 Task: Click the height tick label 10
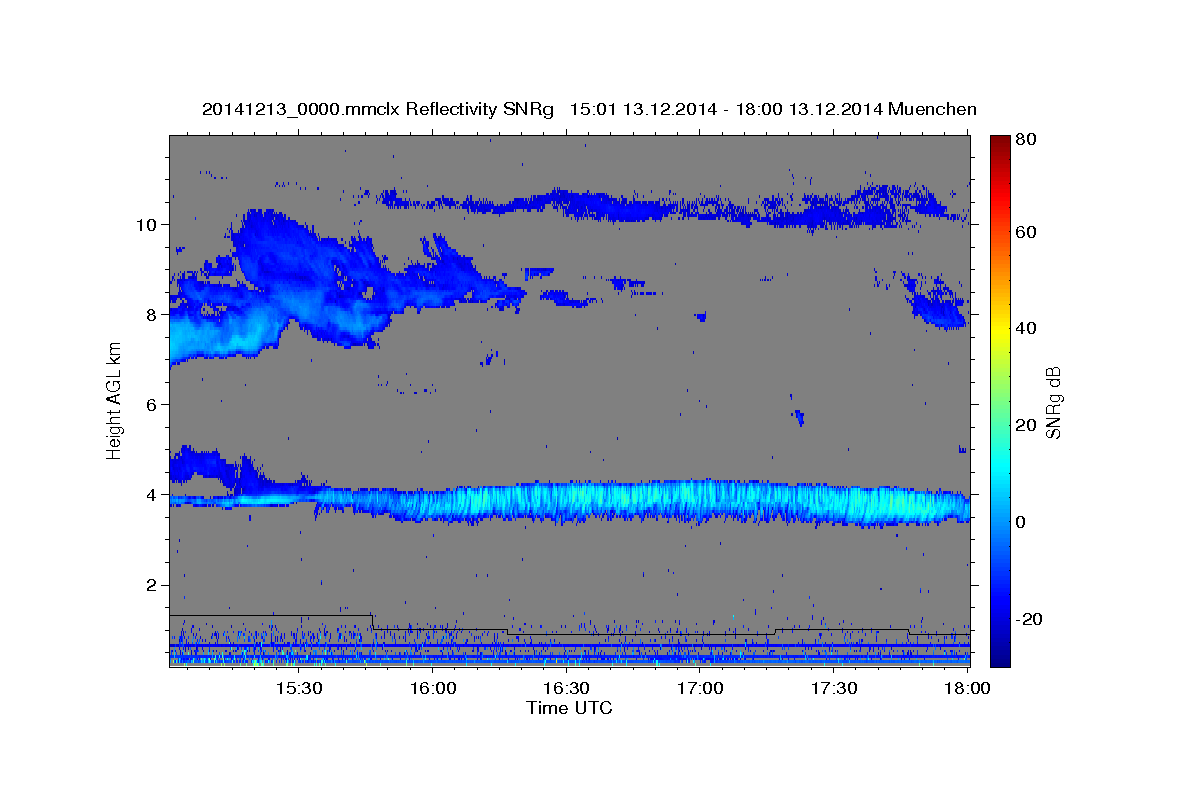click(x=148, y=224)
